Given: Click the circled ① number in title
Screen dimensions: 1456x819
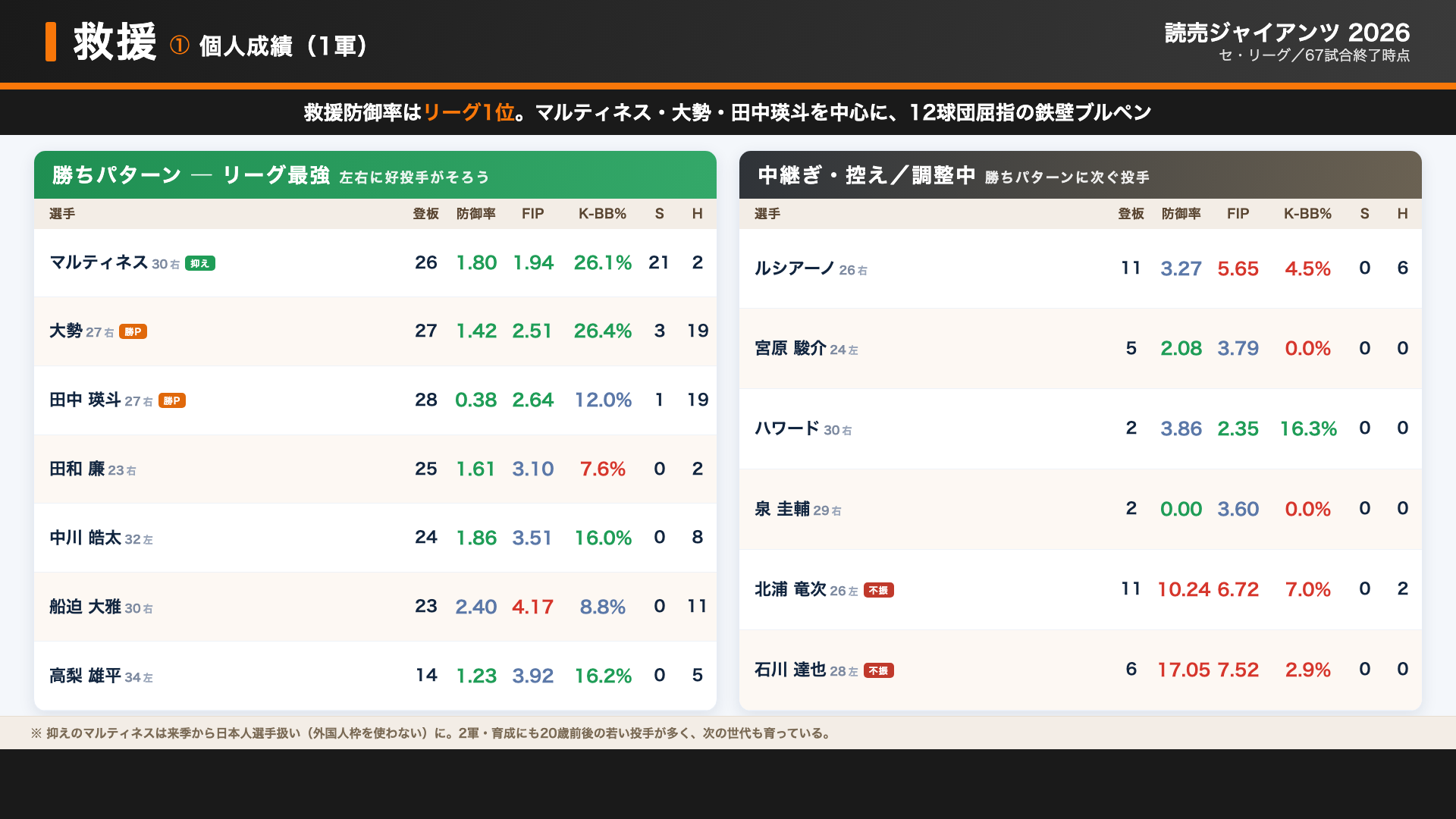Looking at the screenshot, I should coord(180,45).
